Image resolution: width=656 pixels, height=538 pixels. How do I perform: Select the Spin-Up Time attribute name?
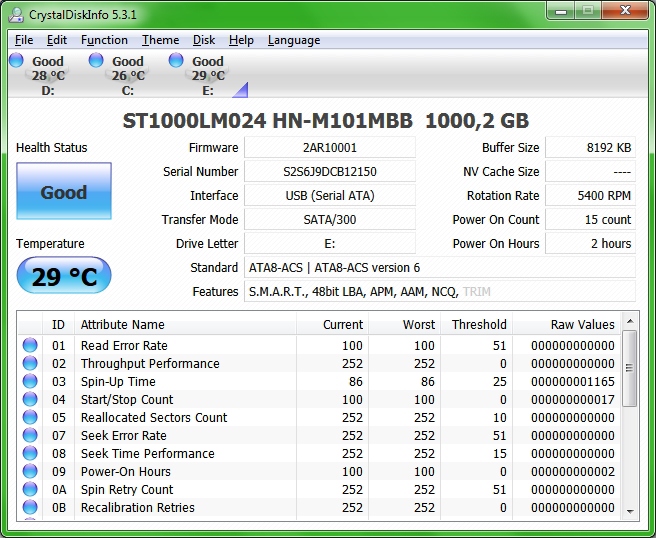(118, 382)
